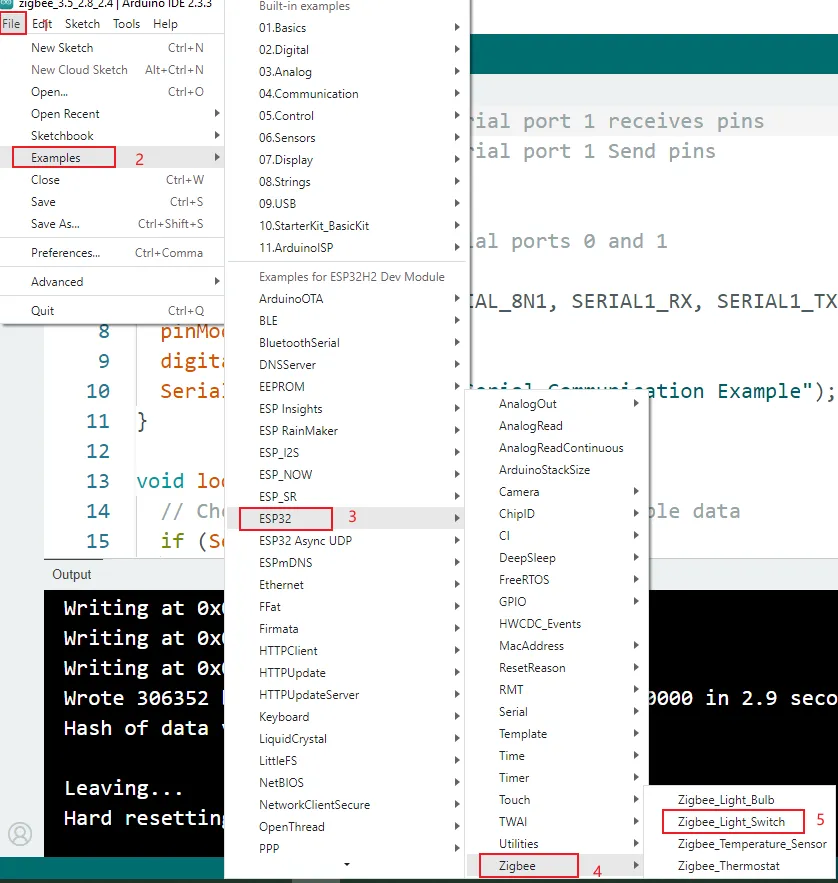Open the HWCDC_Events example

coord(556,623)
